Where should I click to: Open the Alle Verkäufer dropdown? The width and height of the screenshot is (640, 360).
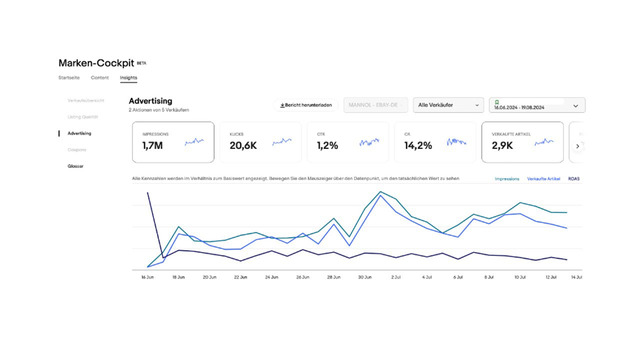point(448,105)
